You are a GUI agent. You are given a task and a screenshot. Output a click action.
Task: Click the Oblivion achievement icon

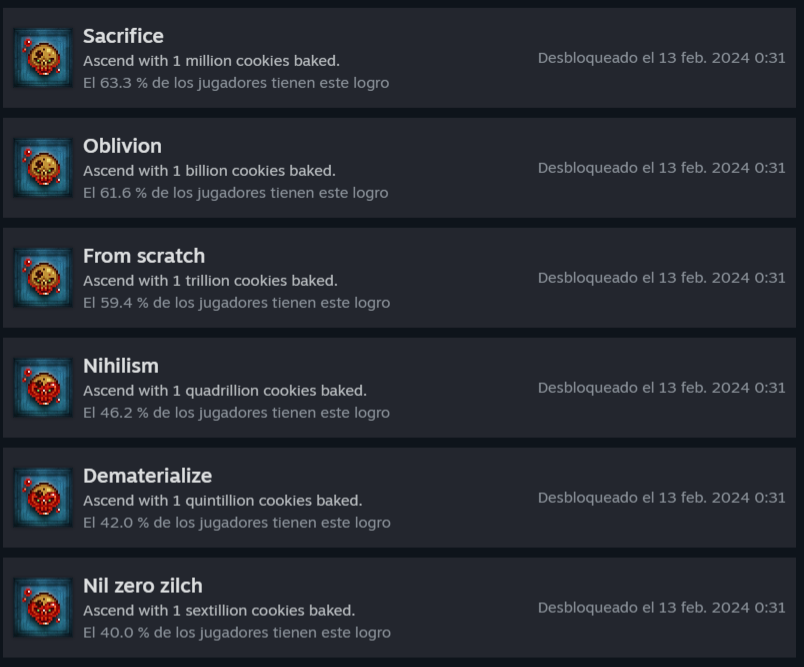tap(43, 168)
